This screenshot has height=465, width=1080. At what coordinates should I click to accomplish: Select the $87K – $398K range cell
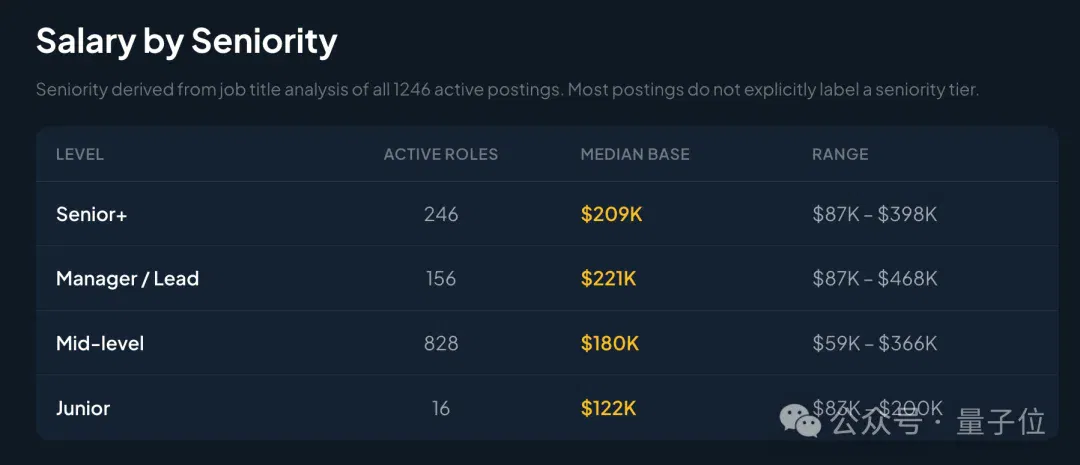(875, 214)
